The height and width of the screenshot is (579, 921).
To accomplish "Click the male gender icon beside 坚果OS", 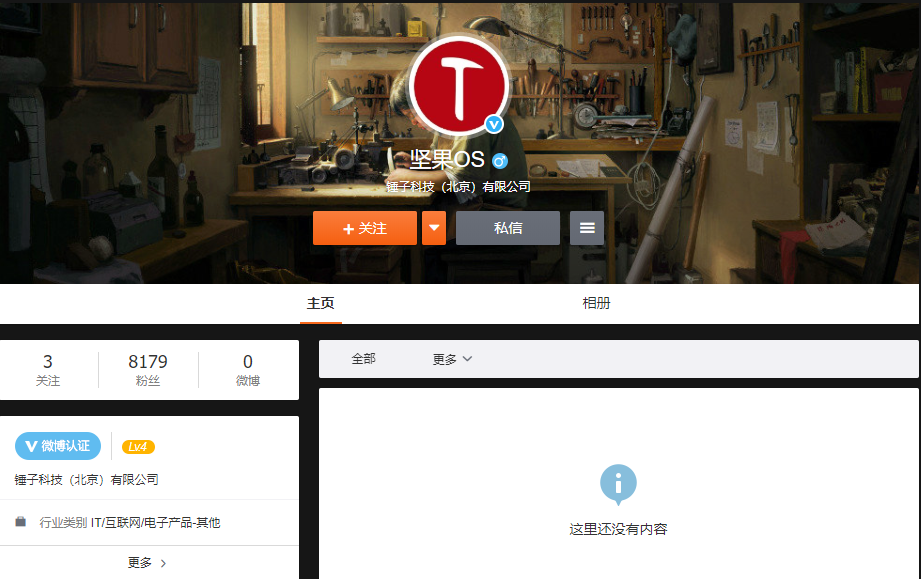I will pyautogui.click(x=500, y=160).
